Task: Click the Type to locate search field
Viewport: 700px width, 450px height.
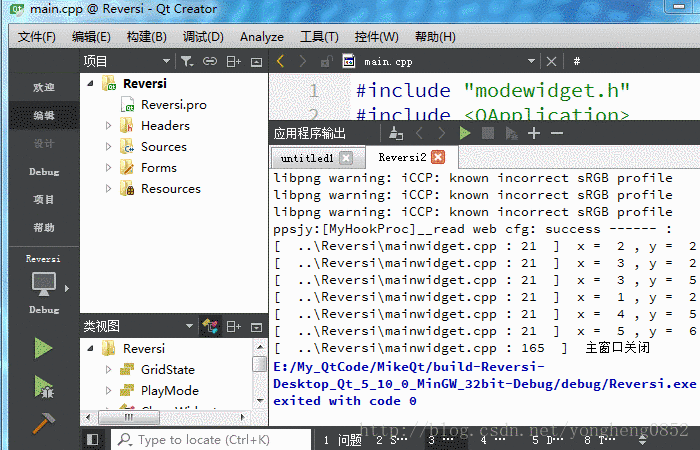Action: pyautogui.click(x=211, y=440)
